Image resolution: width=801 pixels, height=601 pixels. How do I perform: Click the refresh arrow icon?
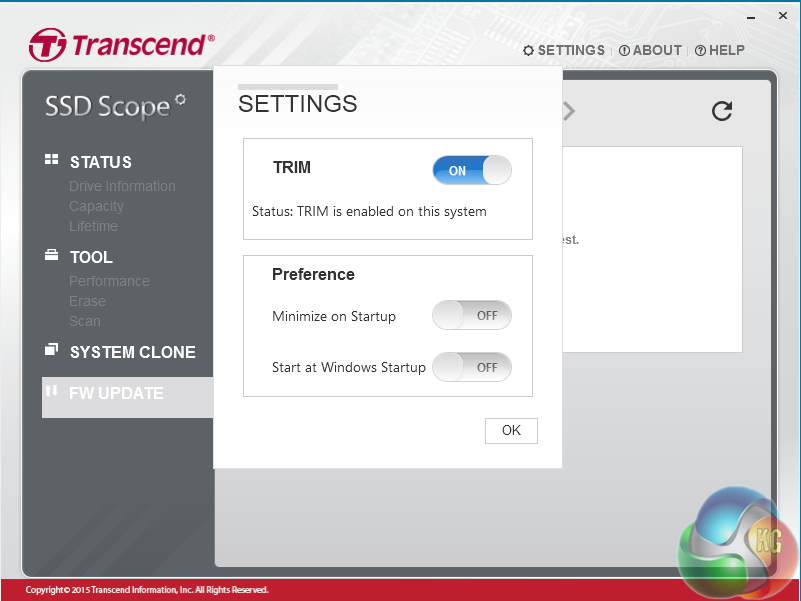click(x=722, y=111)
